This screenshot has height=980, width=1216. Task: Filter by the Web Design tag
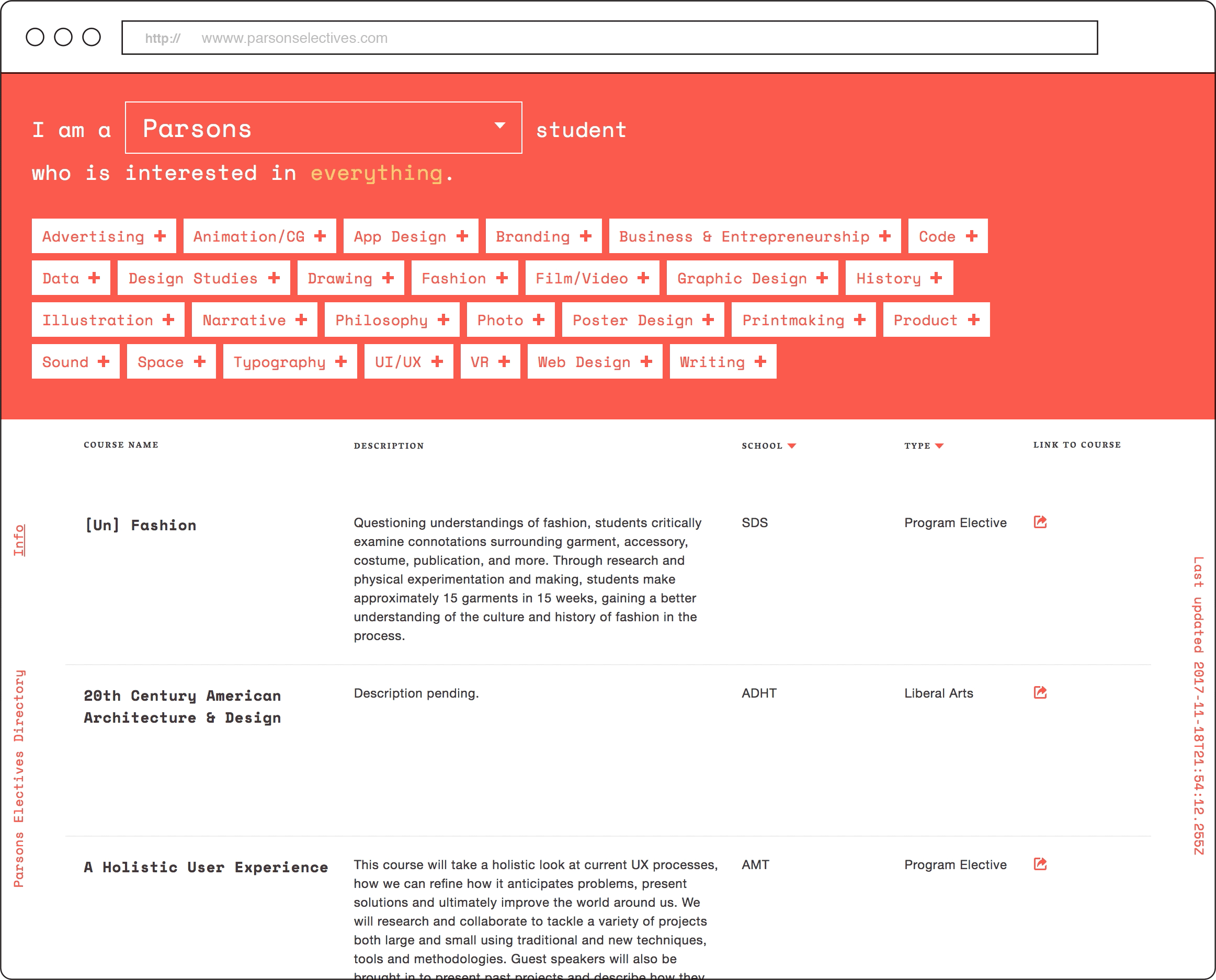click(595, 361)
